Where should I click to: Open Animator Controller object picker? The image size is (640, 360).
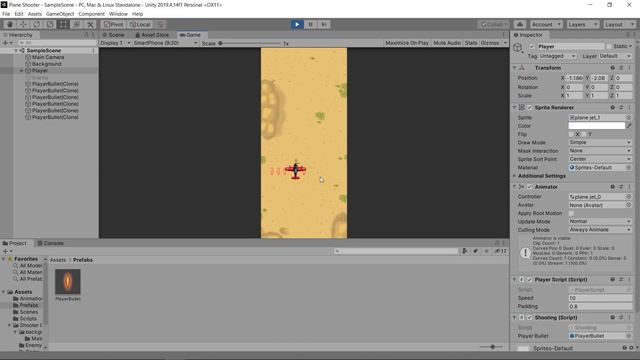(x=629, y=197)
